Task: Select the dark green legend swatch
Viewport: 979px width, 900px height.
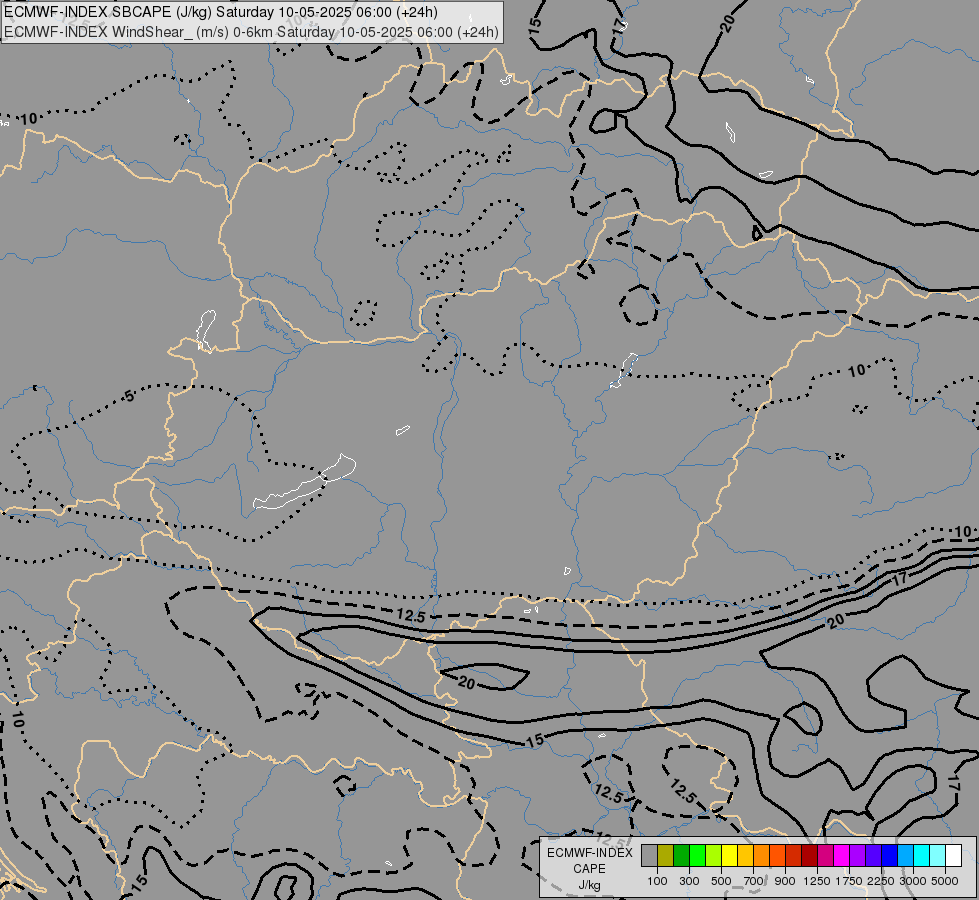Action: pos(681,856)
